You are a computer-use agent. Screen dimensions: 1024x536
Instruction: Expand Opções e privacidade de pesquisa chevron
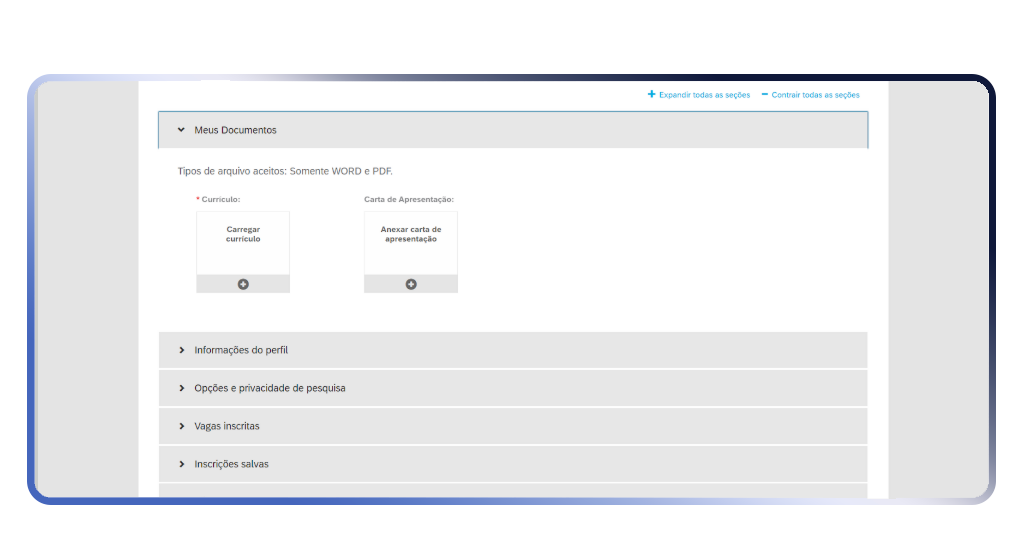click(181, 388)
